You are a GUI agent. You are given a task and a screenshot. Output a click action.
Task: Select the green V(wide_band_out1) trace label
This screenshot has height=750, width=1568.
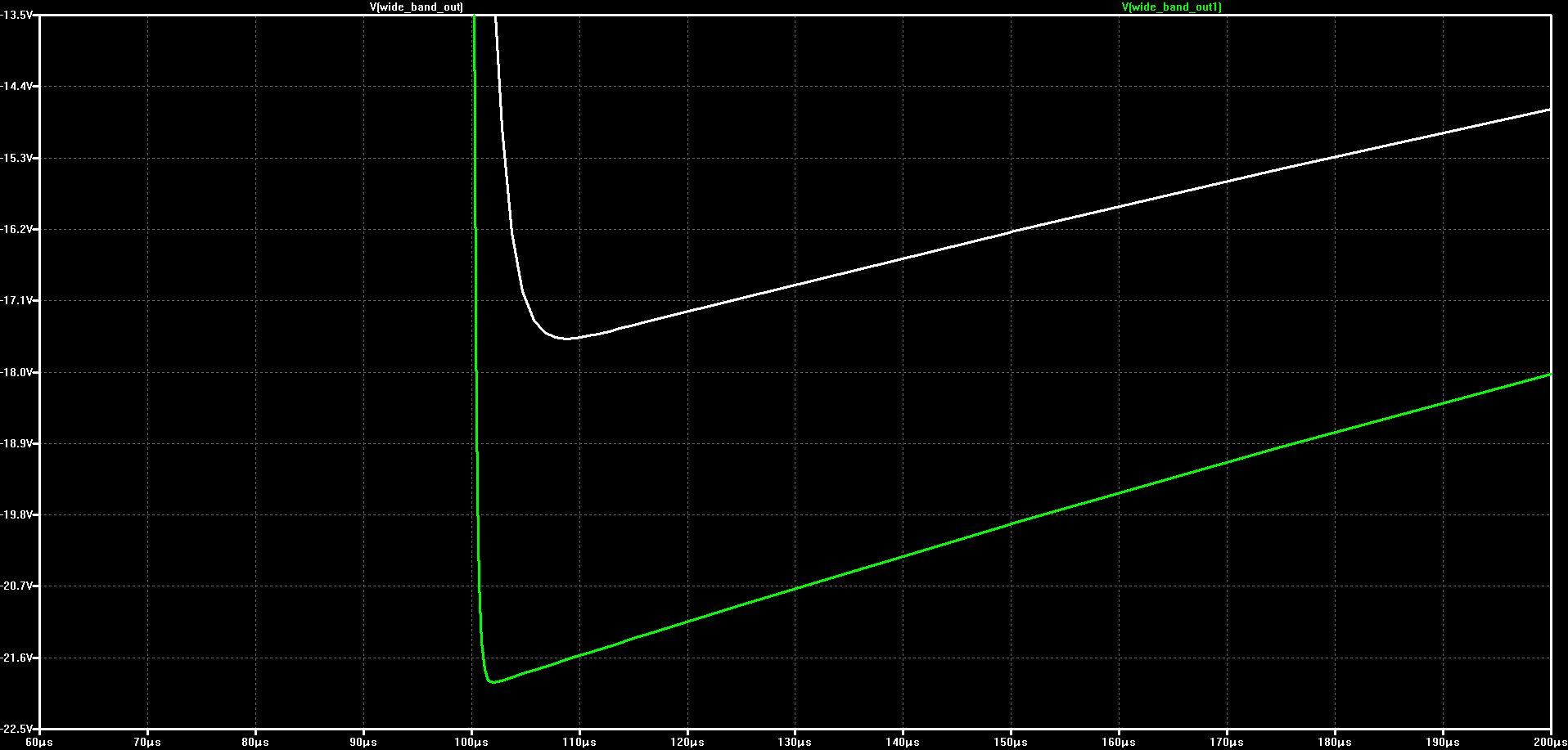click(1171, 7)
